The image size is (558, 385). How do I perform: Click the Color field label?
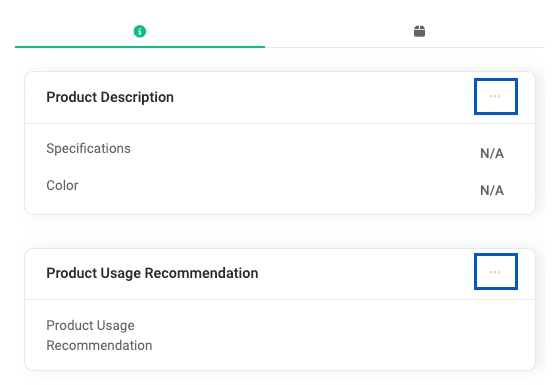[62, 185]
